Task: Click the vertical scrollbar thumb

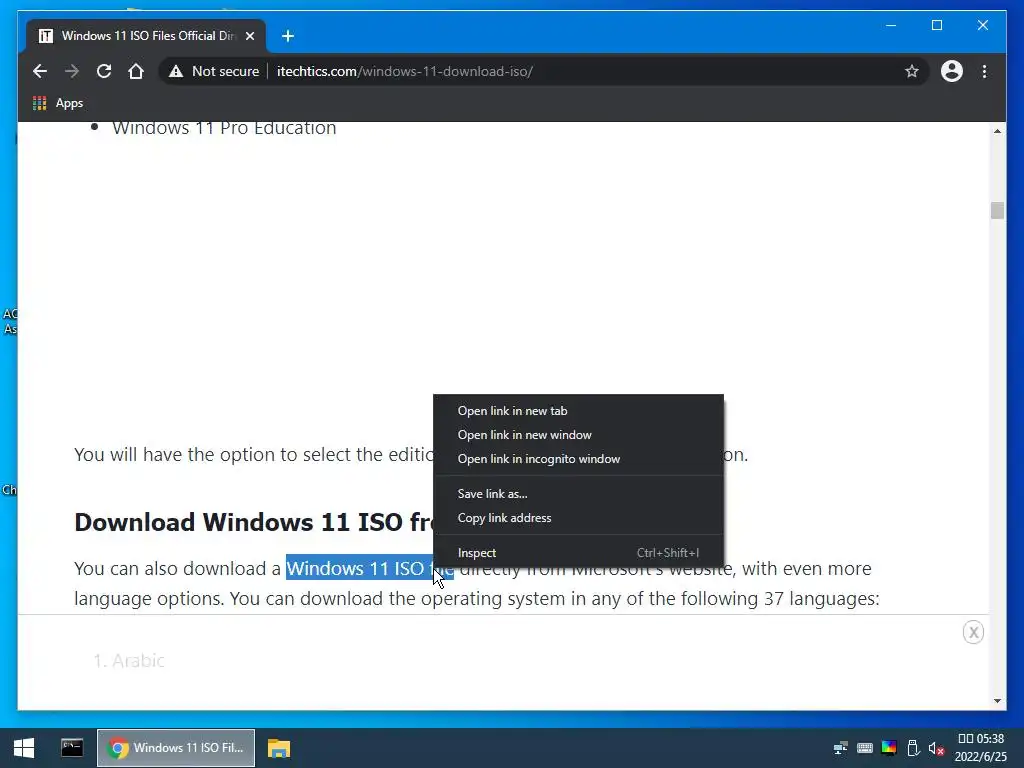Action: pyautogui.click(x=997, y=210)
